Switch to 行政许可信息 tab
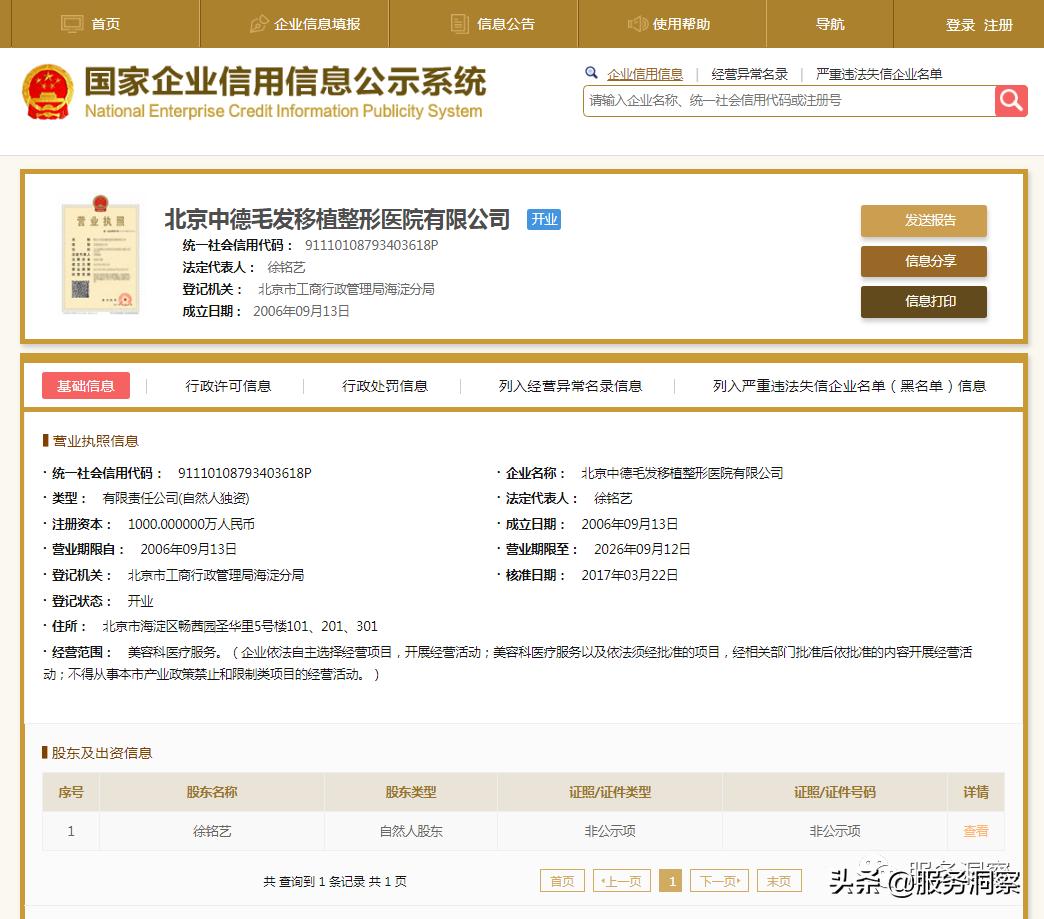The image size is (1044, 919). 228,386
